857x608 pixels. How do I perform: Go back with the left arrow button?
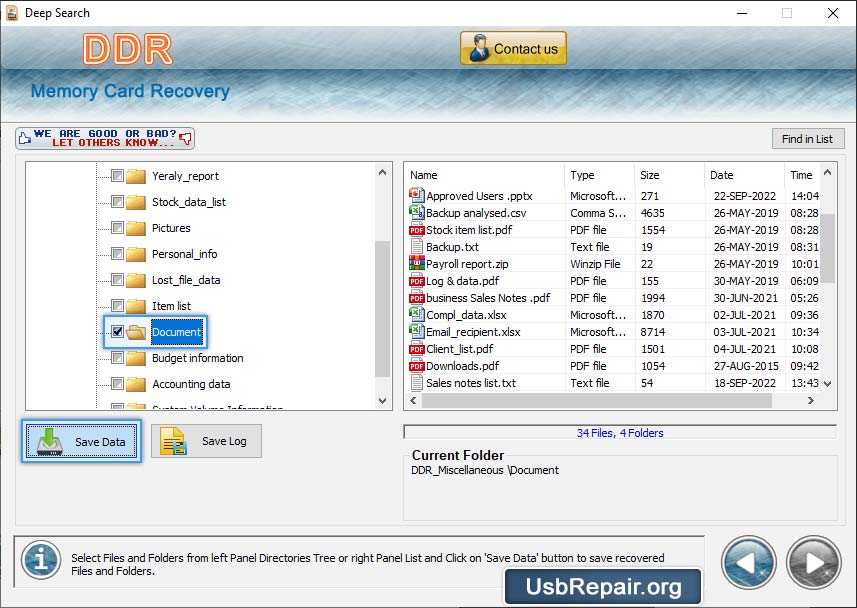click(748, 563)
